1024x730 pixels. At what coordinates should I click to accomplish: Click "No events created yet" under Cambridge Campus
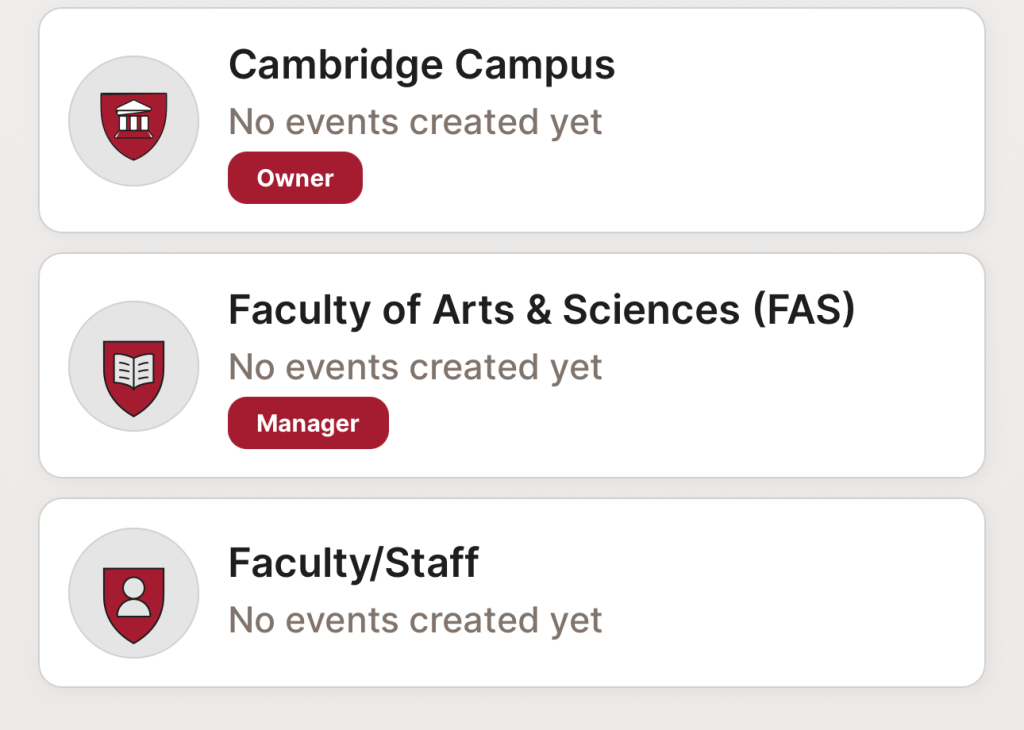point(415,122)
